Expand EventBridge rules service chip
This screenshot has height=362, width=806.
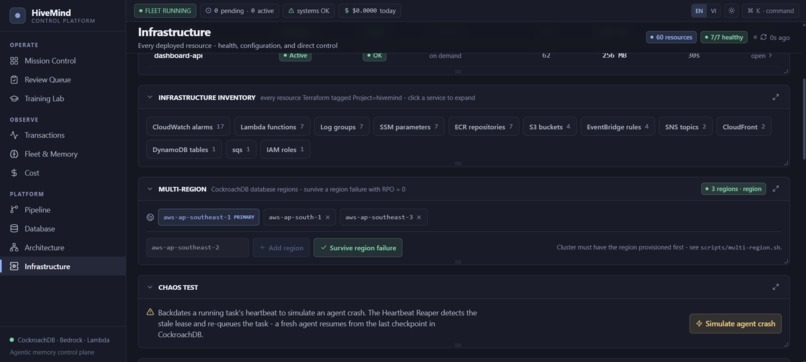tap(618, 126)
